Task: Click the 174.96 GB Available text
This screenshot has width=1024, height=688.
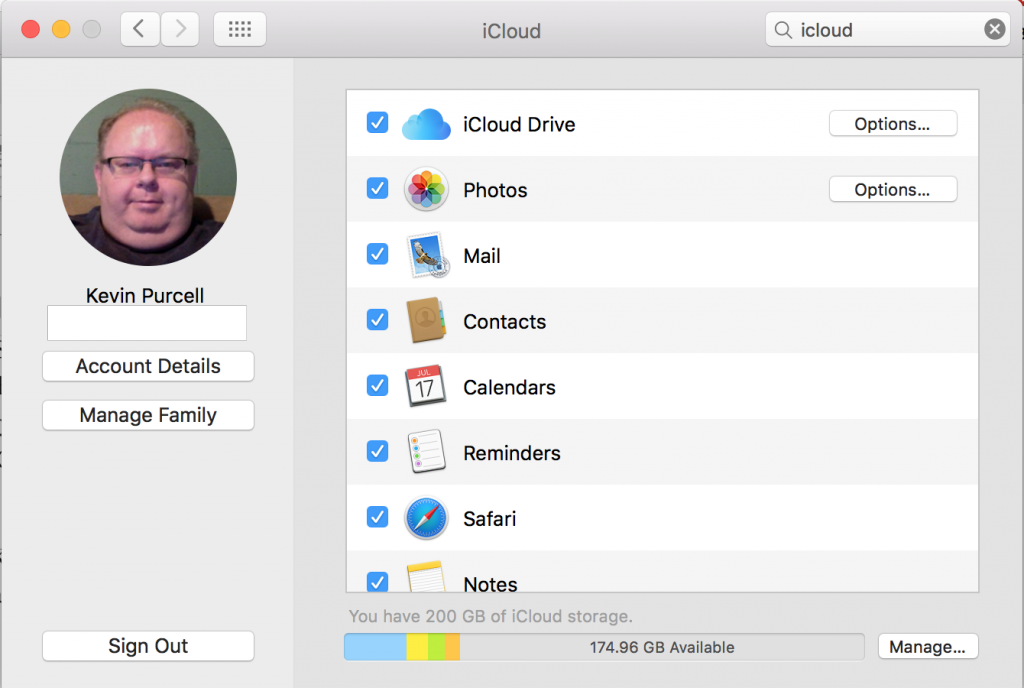Action: [662, 648]
